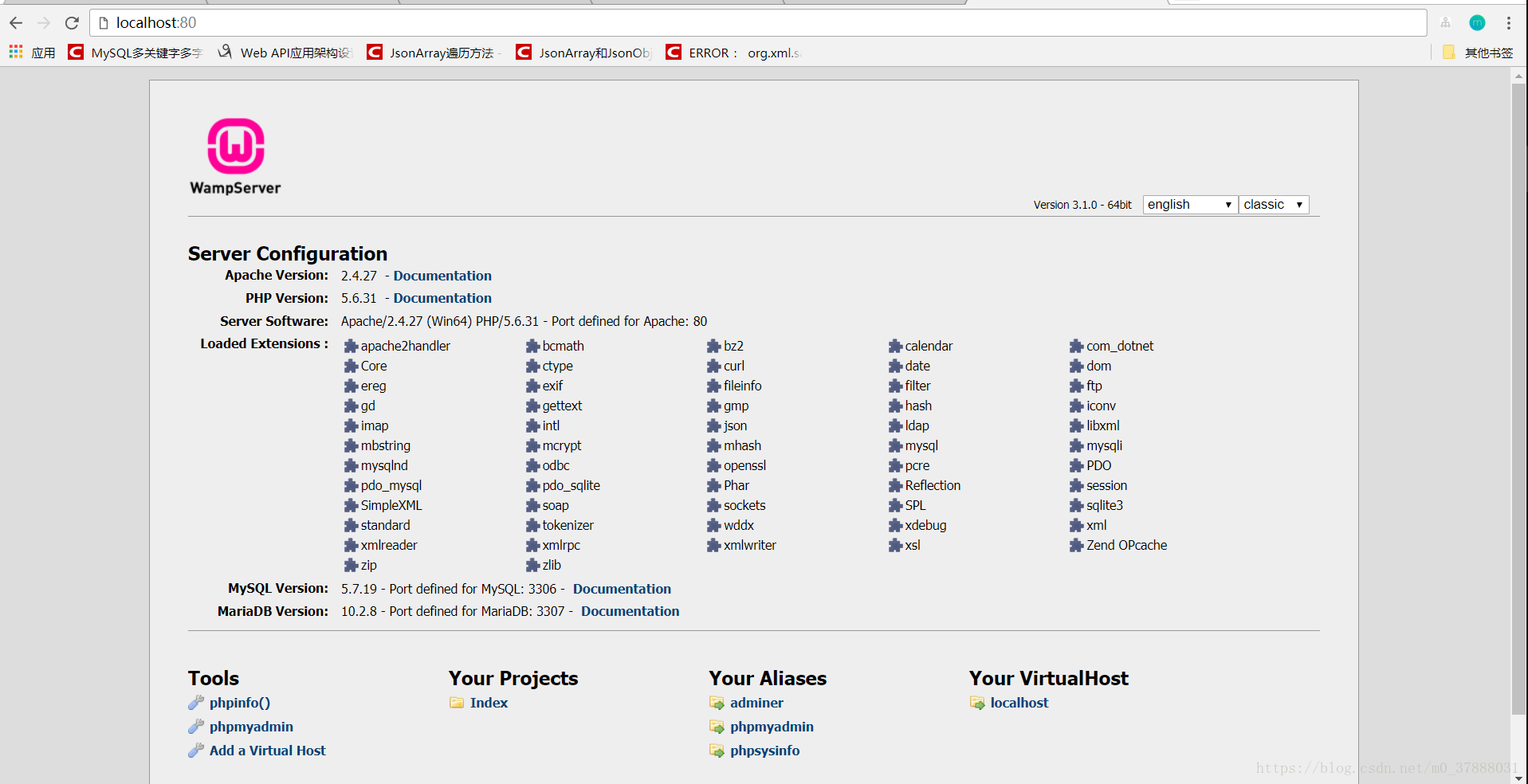1528x784 pixels.
Task: Click the puzzle icon next to apache2handler
Action: [351, 346]
